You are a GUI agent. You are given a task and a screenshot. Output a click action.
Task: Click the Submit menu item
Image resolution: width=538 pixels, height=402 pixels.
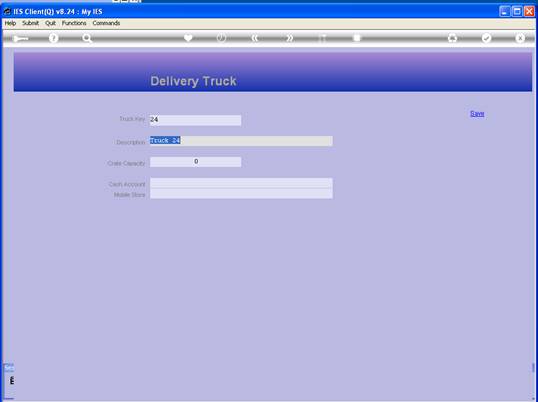click(31, 23)
